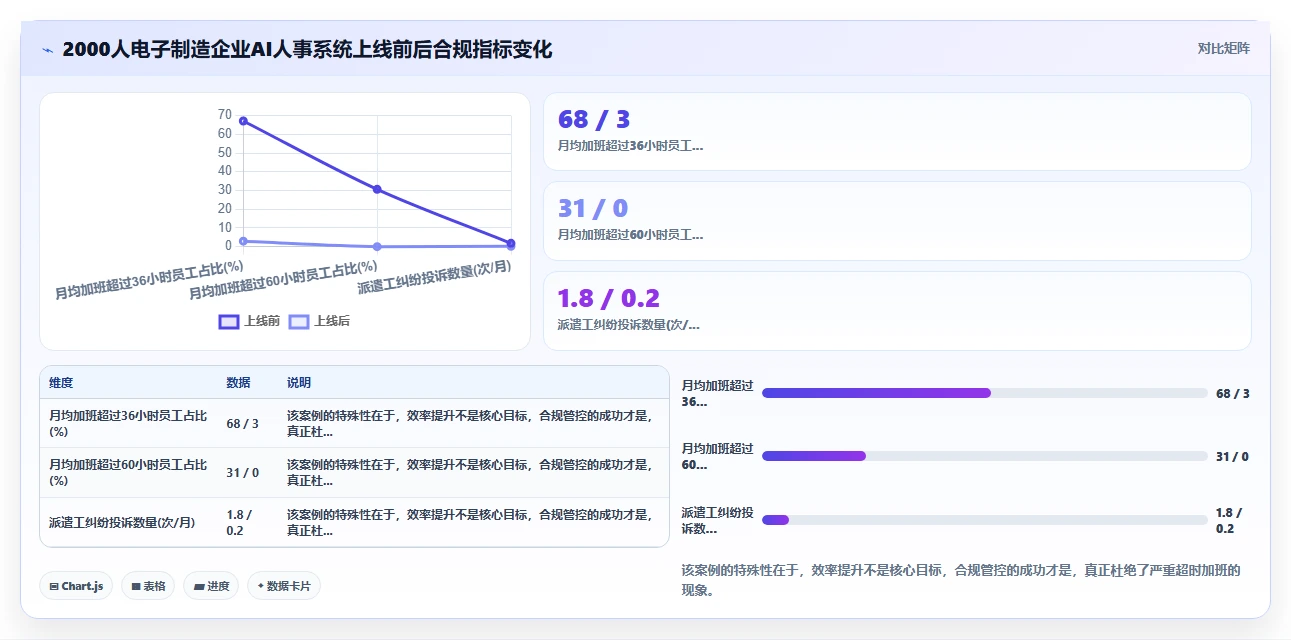The width and height of the screenshot is (1291, 640).
Task: Click the 进度 chip icon
Action: coord(199,587)
